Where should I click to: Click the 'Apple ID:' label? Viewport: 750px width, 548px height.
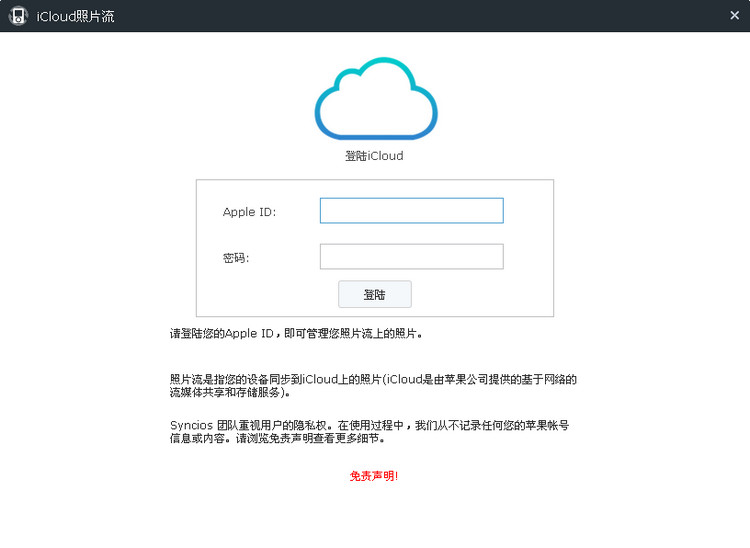(249, 212)
